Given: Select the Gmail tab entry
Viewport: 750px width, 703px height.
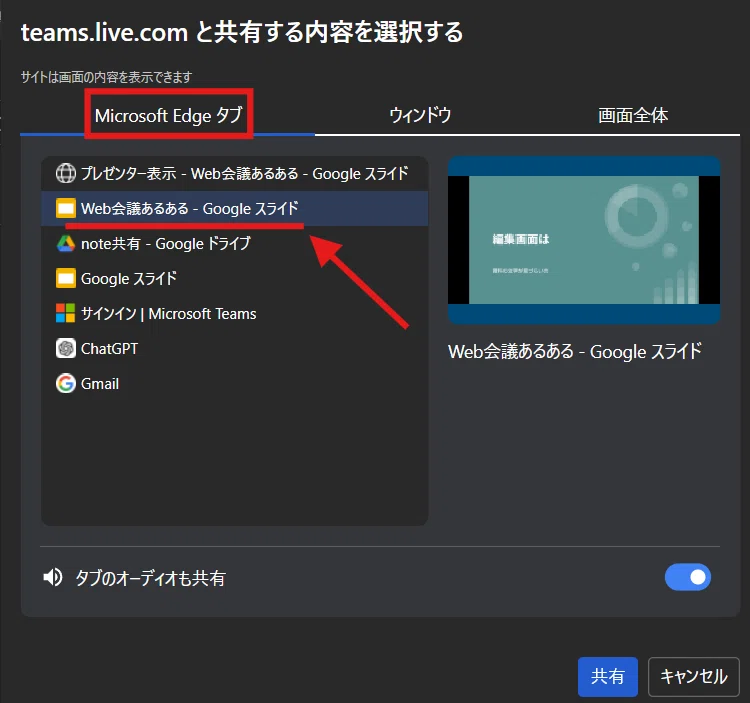Looking at the screenshot, I should pos(234,383).
